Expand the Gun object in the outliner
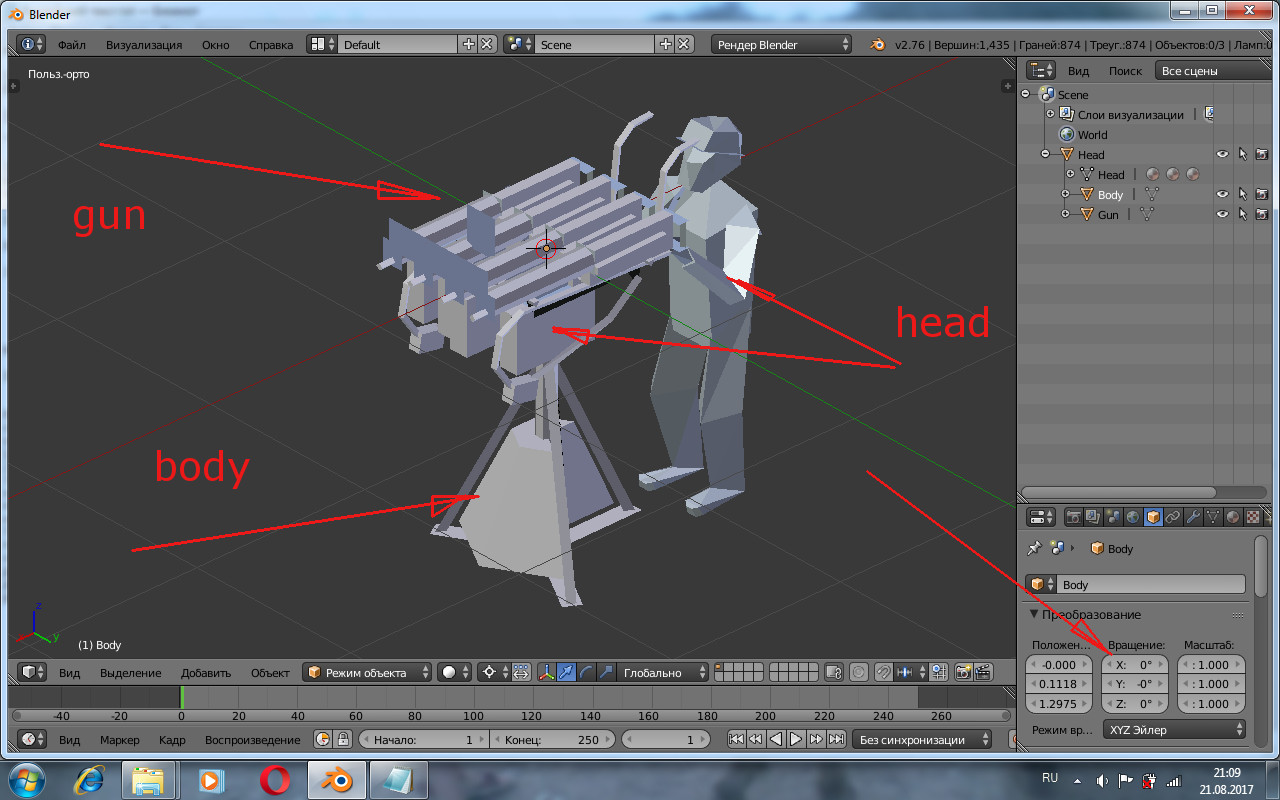The height and width of the screenshot is (800, 1280). (1065, 214)
